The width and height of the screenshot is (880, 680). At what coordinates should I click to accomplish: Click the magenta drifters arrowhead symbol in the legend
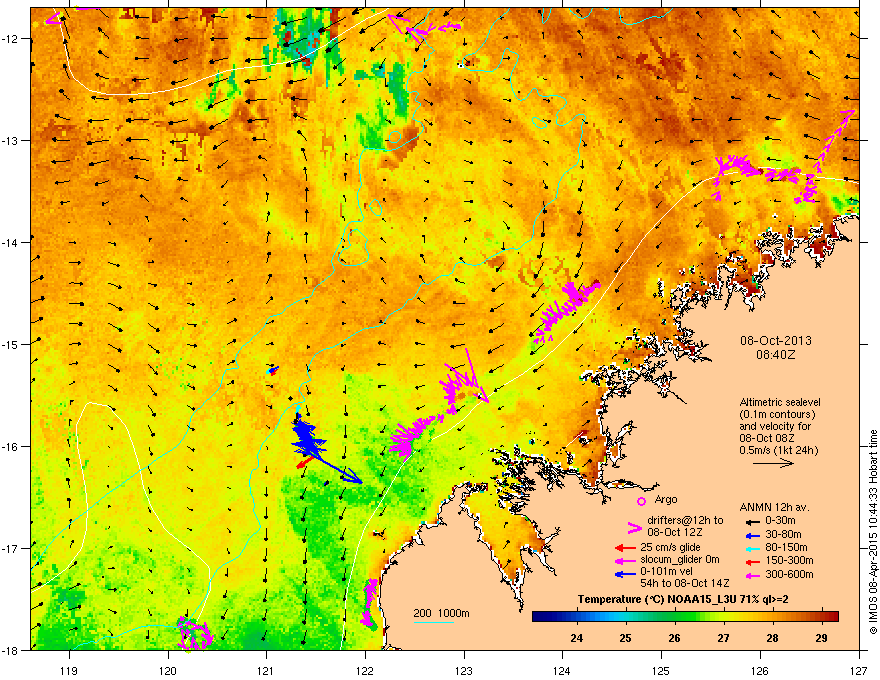coord(634,528)
